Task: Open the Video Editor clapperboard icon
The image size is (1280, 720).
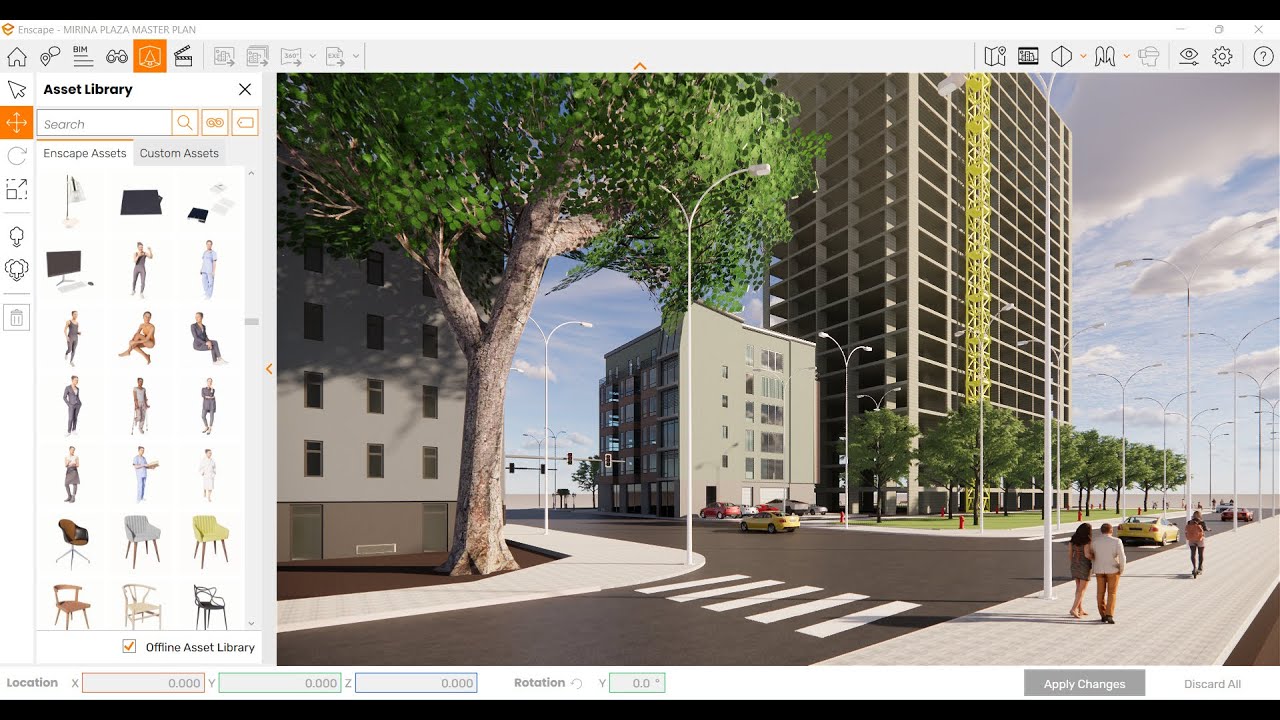Action: [x=183, y=56]
